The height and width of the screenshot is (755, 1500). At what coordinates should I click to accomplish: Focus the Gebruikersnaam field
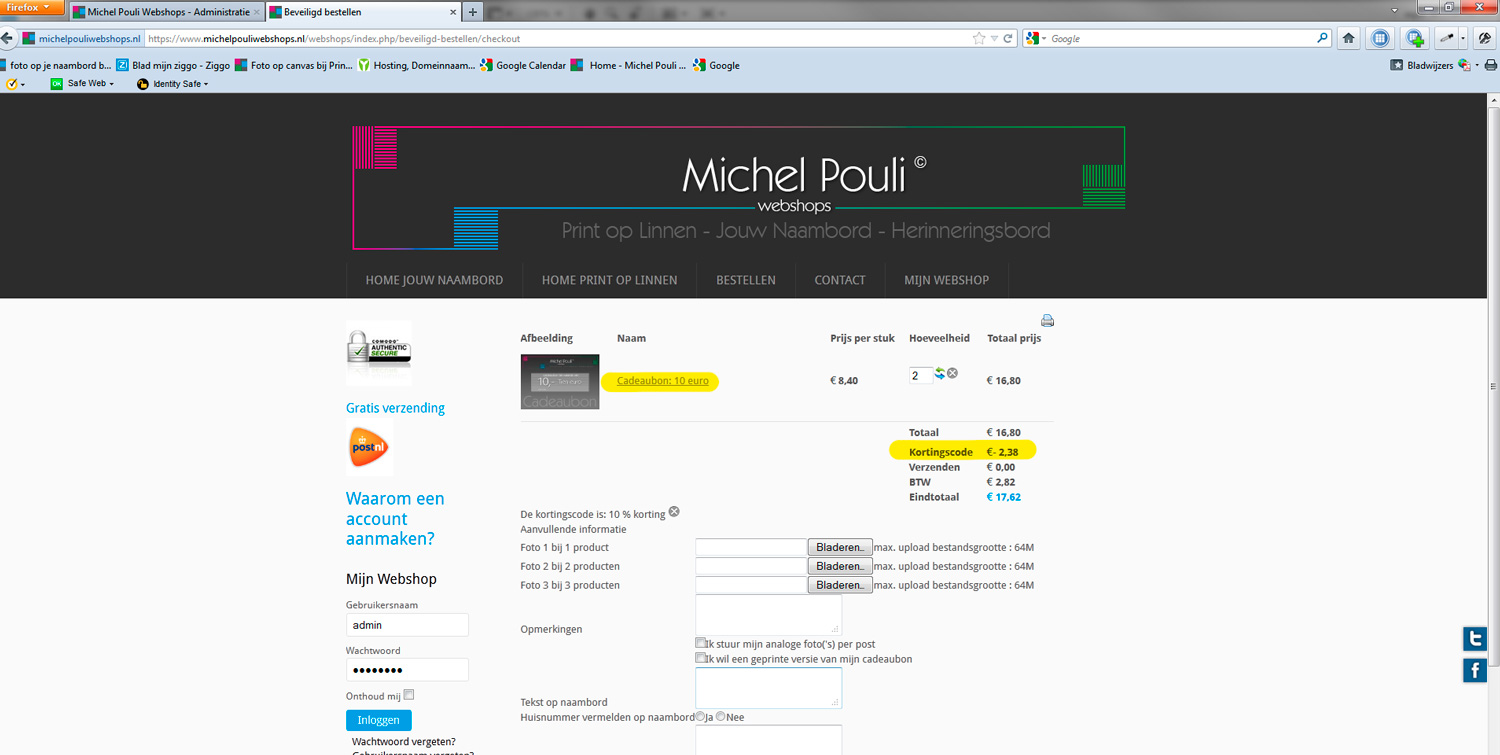pos(407,625)
